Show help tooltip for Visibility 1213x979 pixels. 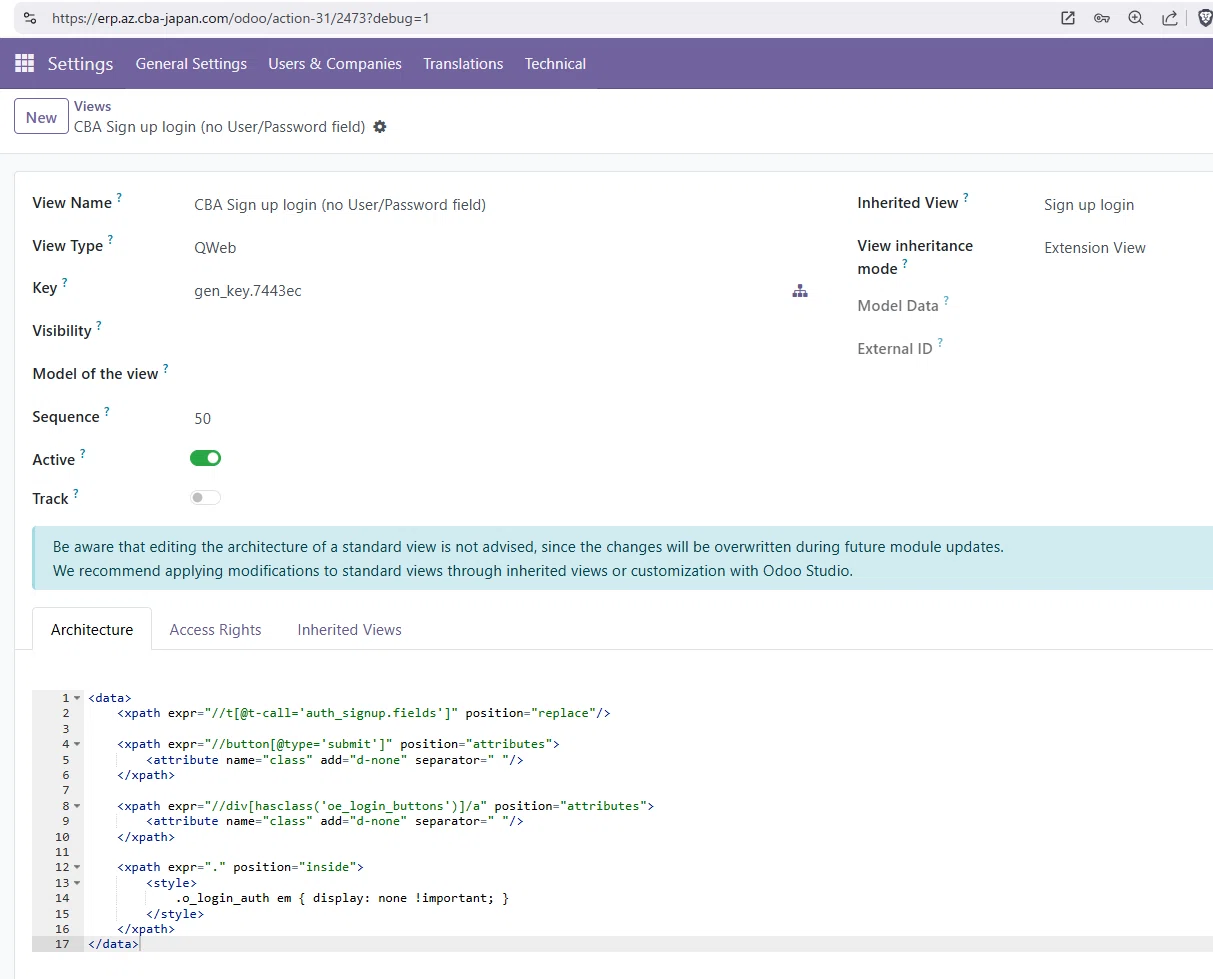point(99,326)
